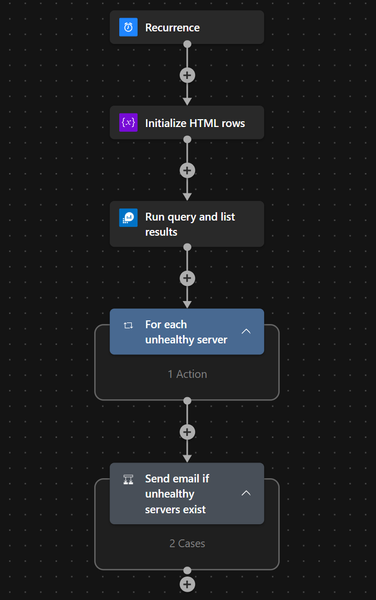Open the Recurrence trigger card

pyautogui.click(x=187, y=27)
